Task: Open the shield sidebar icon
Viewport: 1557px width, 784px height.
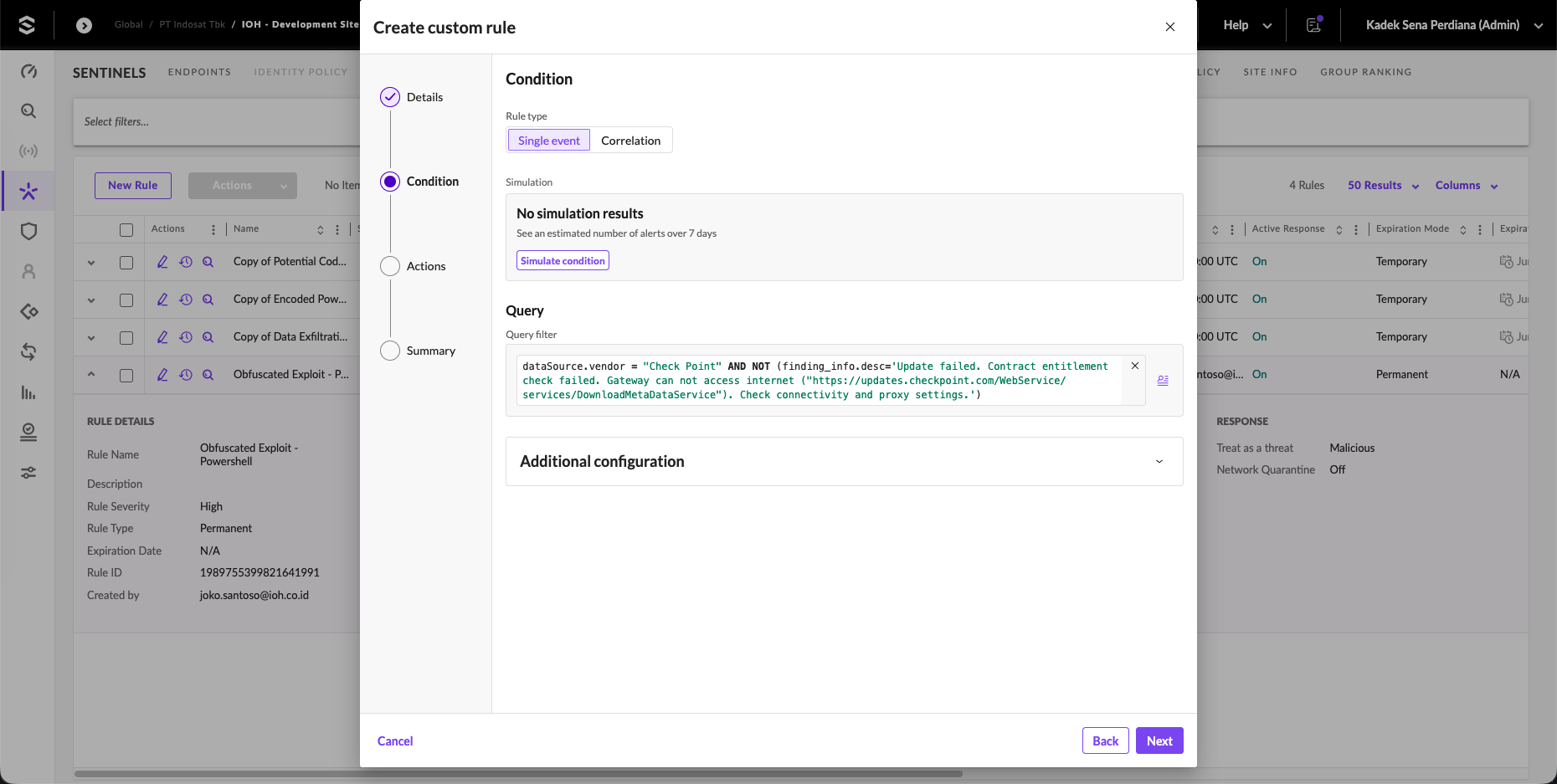Action: coord(28,232)
